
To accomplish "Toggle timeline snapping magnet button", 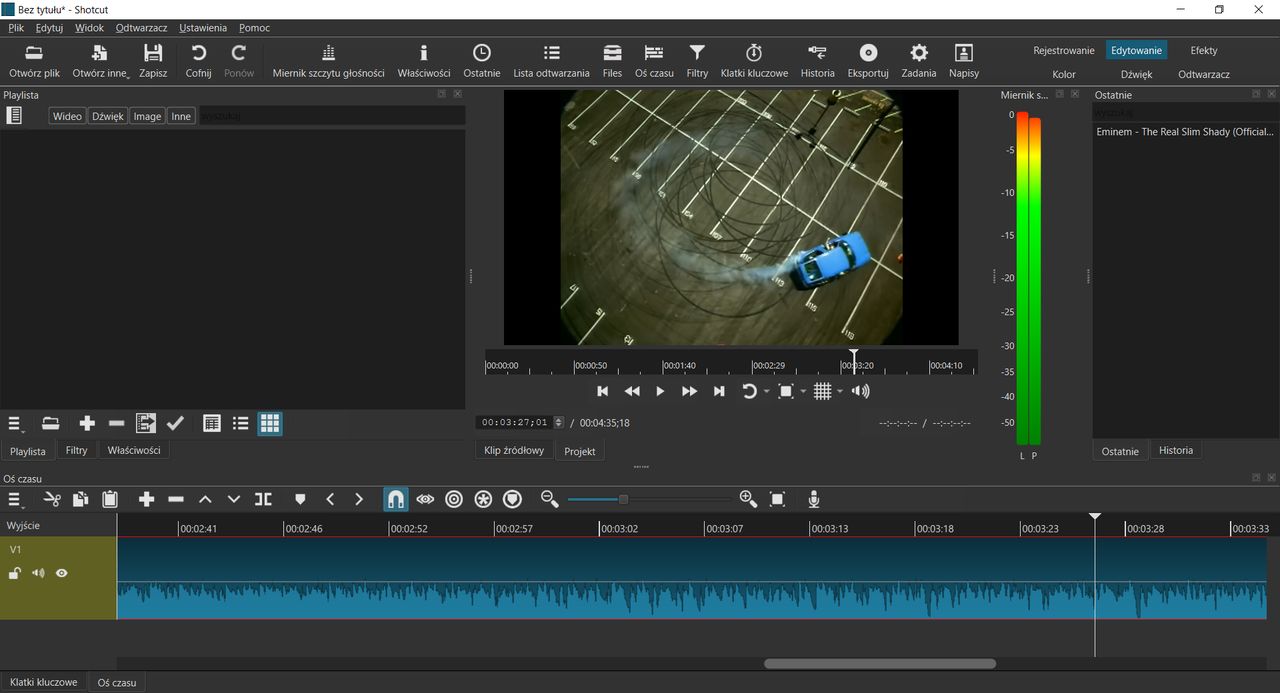I will [396, 499].
